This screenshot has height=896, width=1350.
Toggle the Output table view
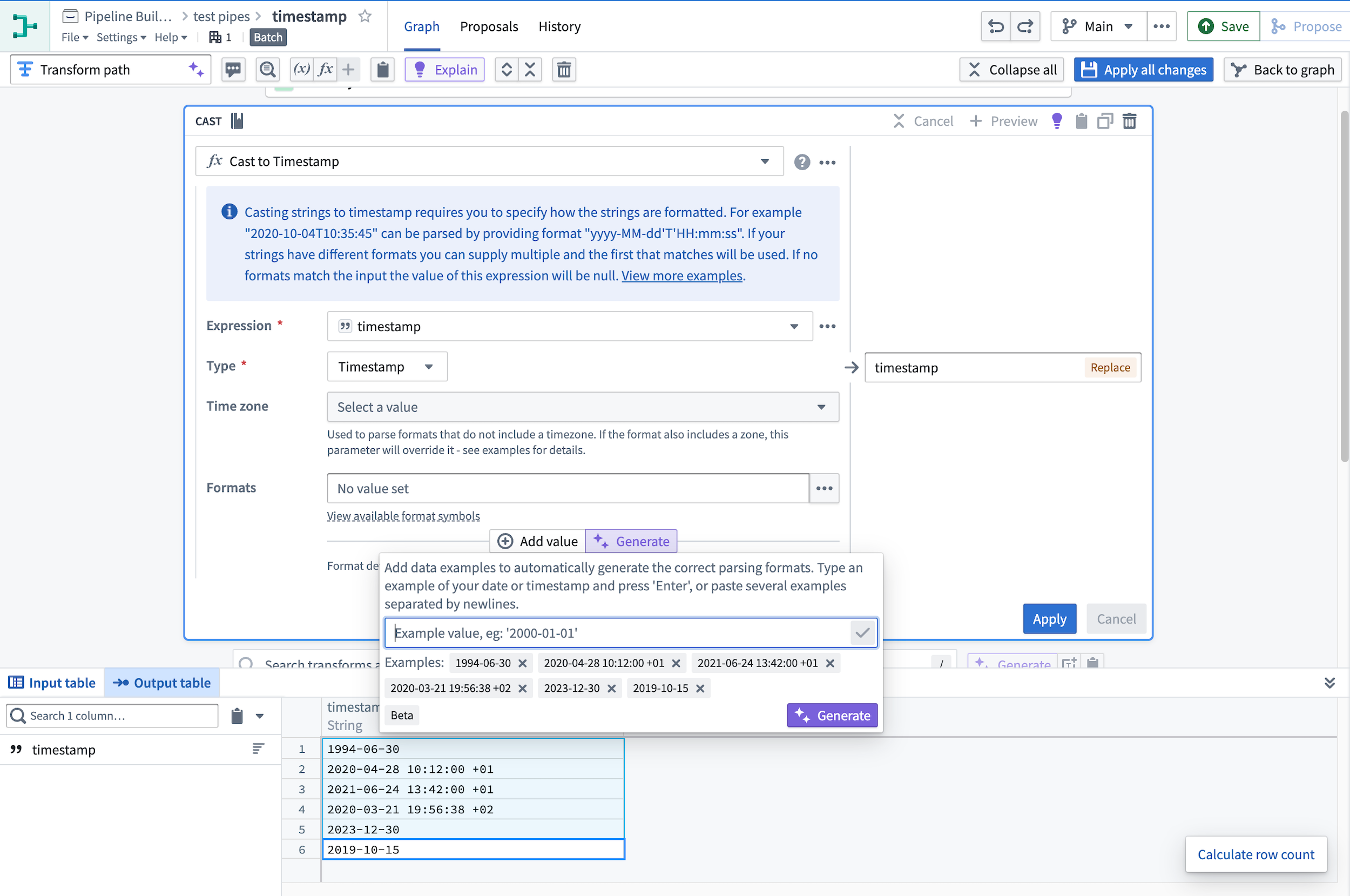(x=162, y=682)
